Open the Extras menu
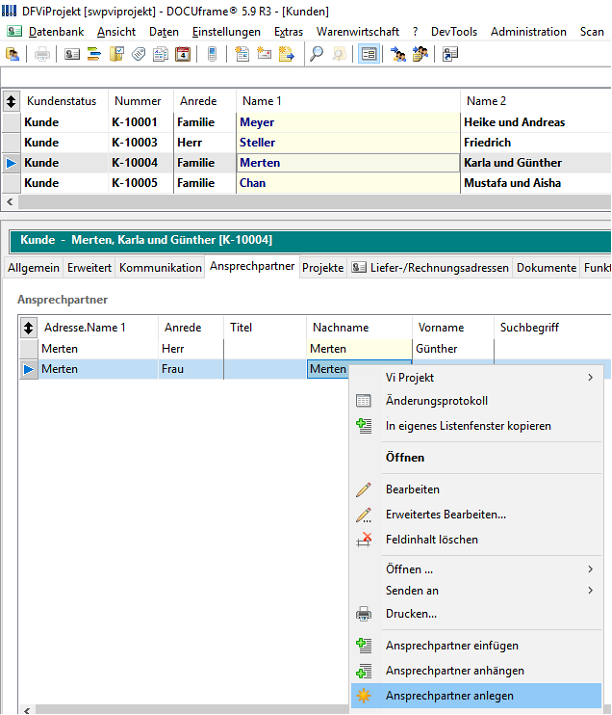The width and height of the screenshot is (612, 715). [x=288, y=32]
